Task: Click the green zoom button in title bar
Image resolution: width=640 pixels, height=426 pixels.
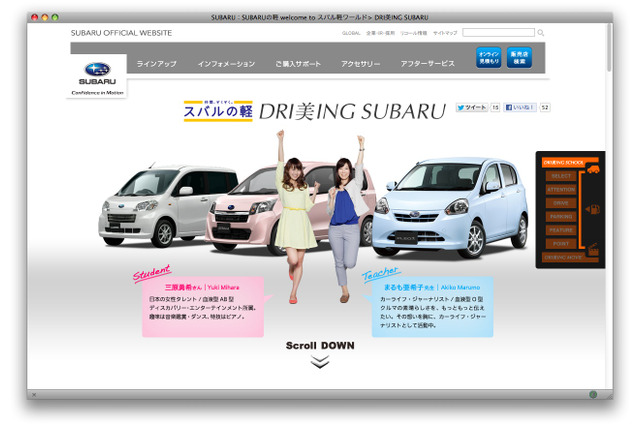Action: click(55, 17)
